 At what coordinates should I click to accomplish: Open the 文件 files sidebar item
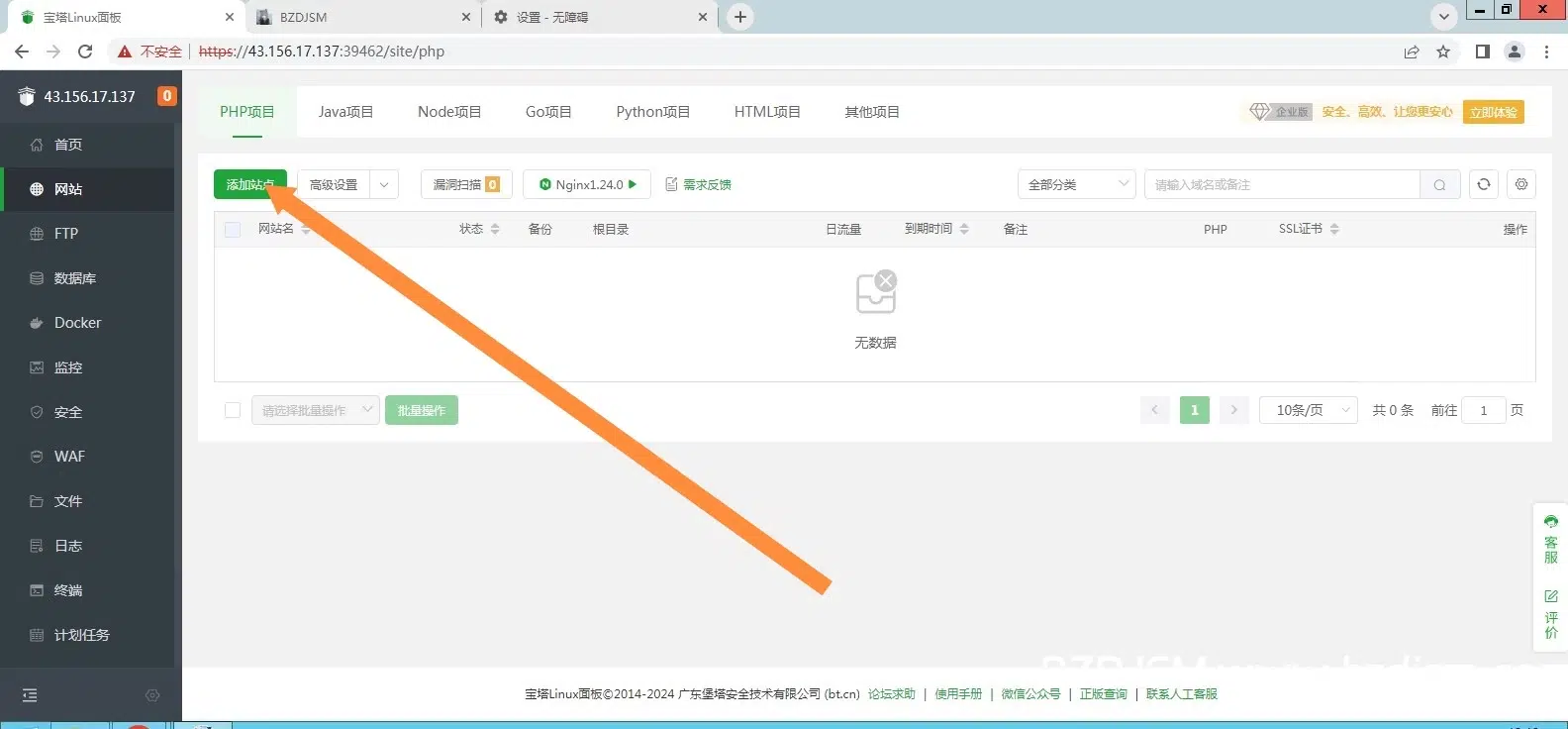(87, 501)
